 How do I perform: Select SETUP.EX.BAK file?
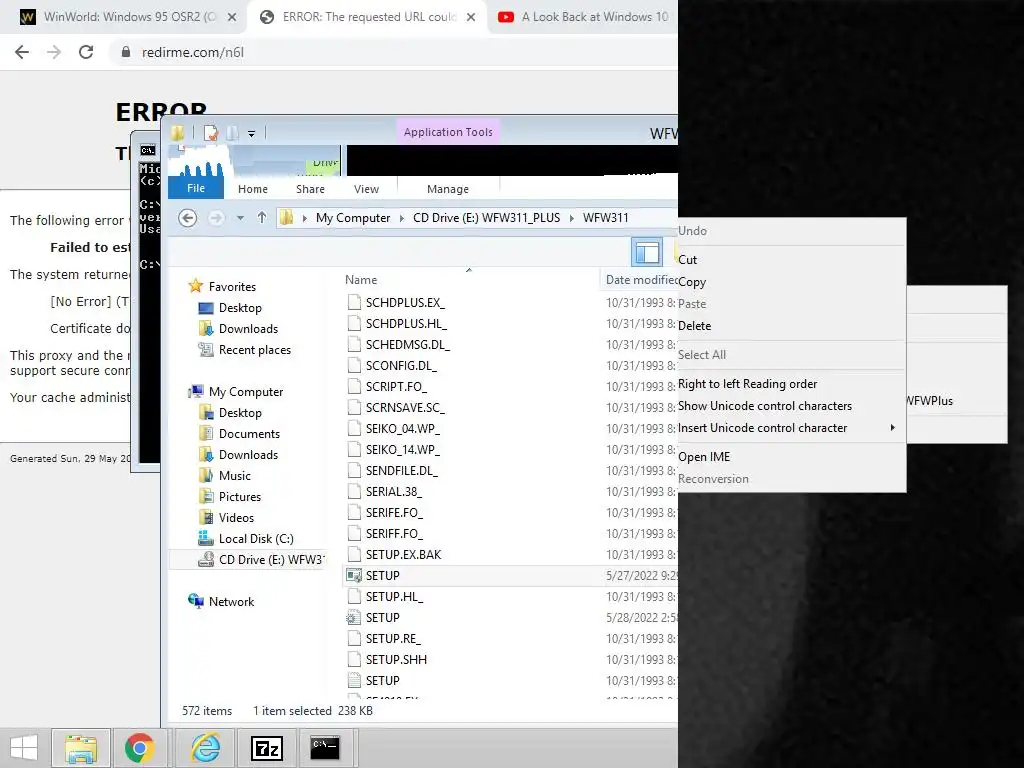pos(403,554)
